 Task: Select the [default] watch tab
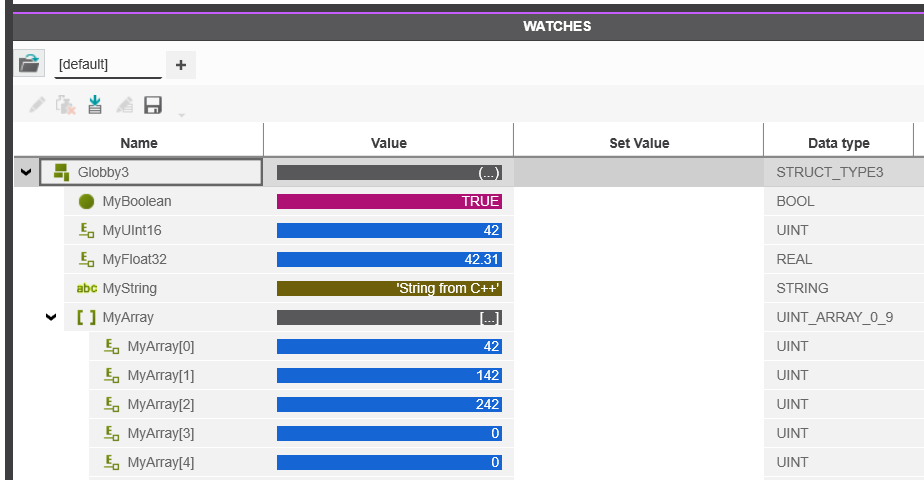click(x=108, y=65)
